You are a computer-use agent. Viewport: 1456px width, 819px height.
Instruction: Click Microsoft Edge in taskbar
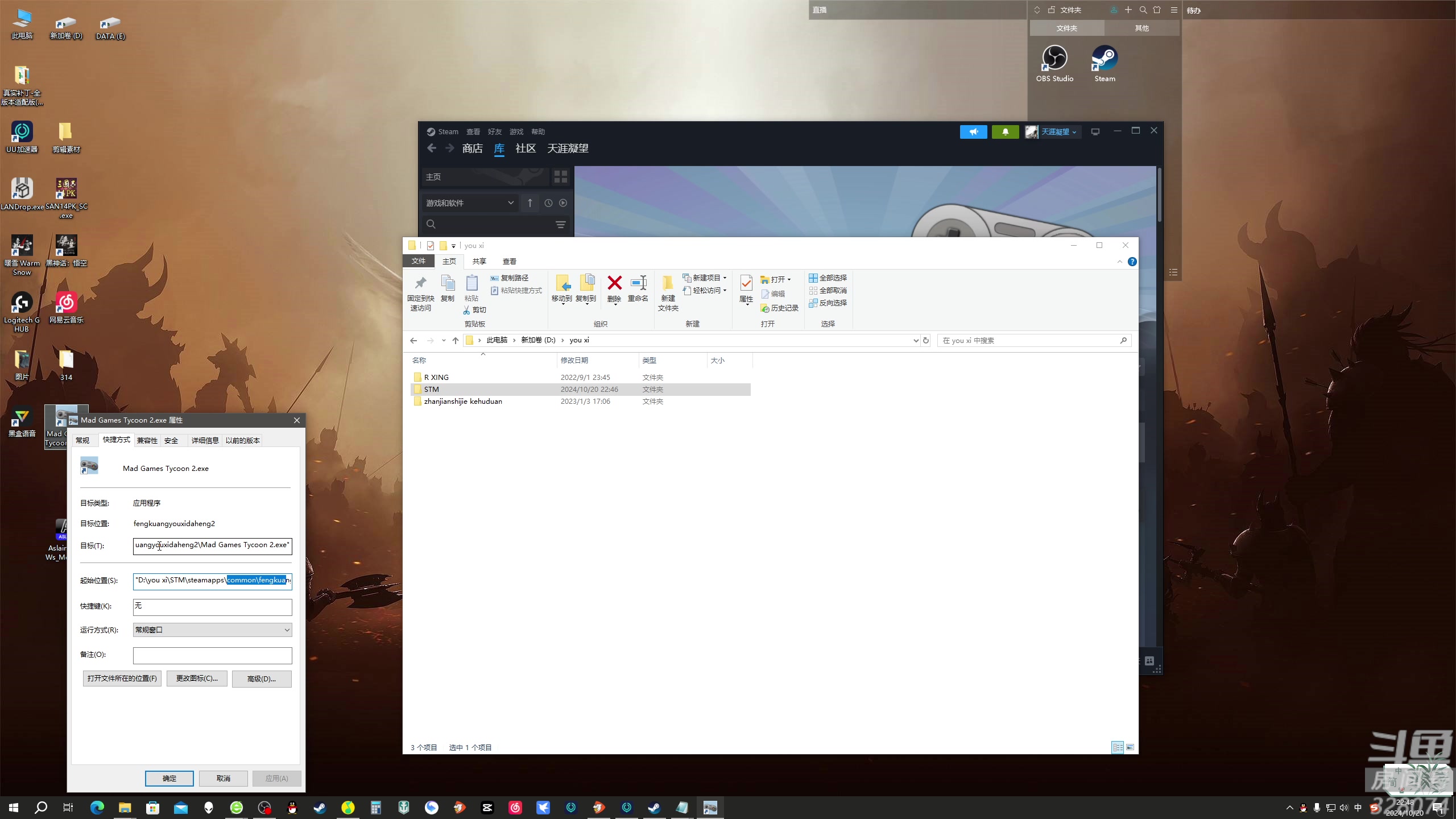97,807
